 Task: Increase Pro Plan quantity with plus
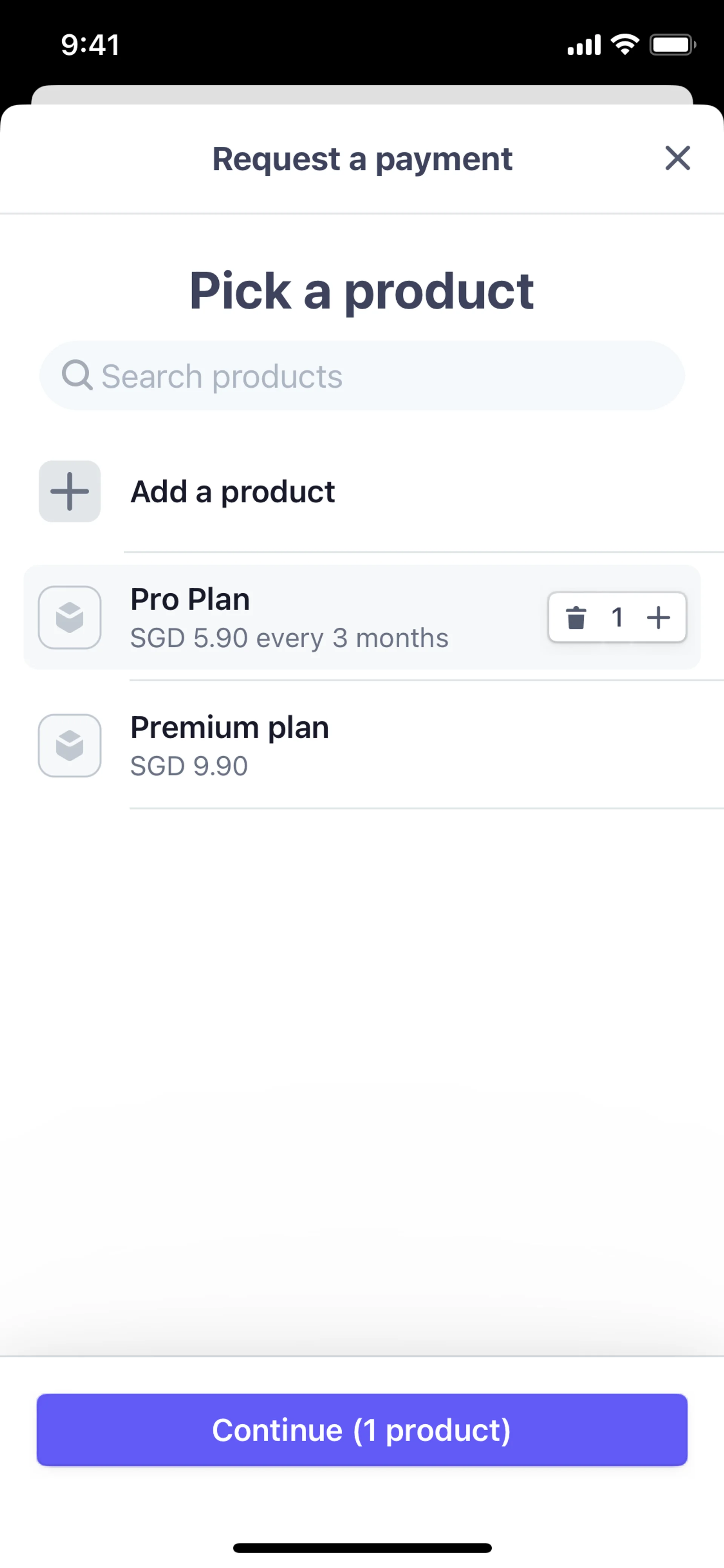click(x=658, y=617)
